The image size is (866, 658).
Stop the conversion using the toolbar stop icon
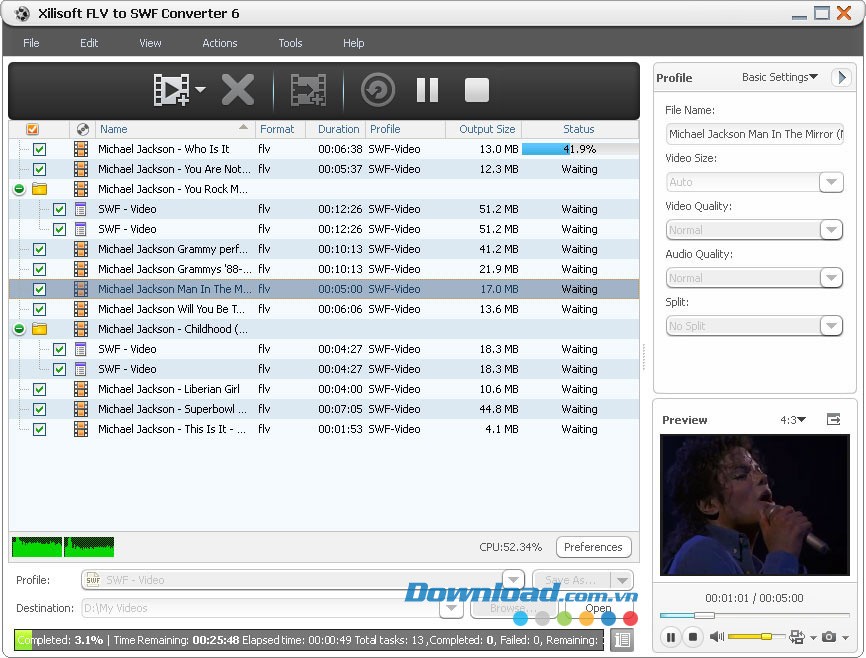coord(476,89)
